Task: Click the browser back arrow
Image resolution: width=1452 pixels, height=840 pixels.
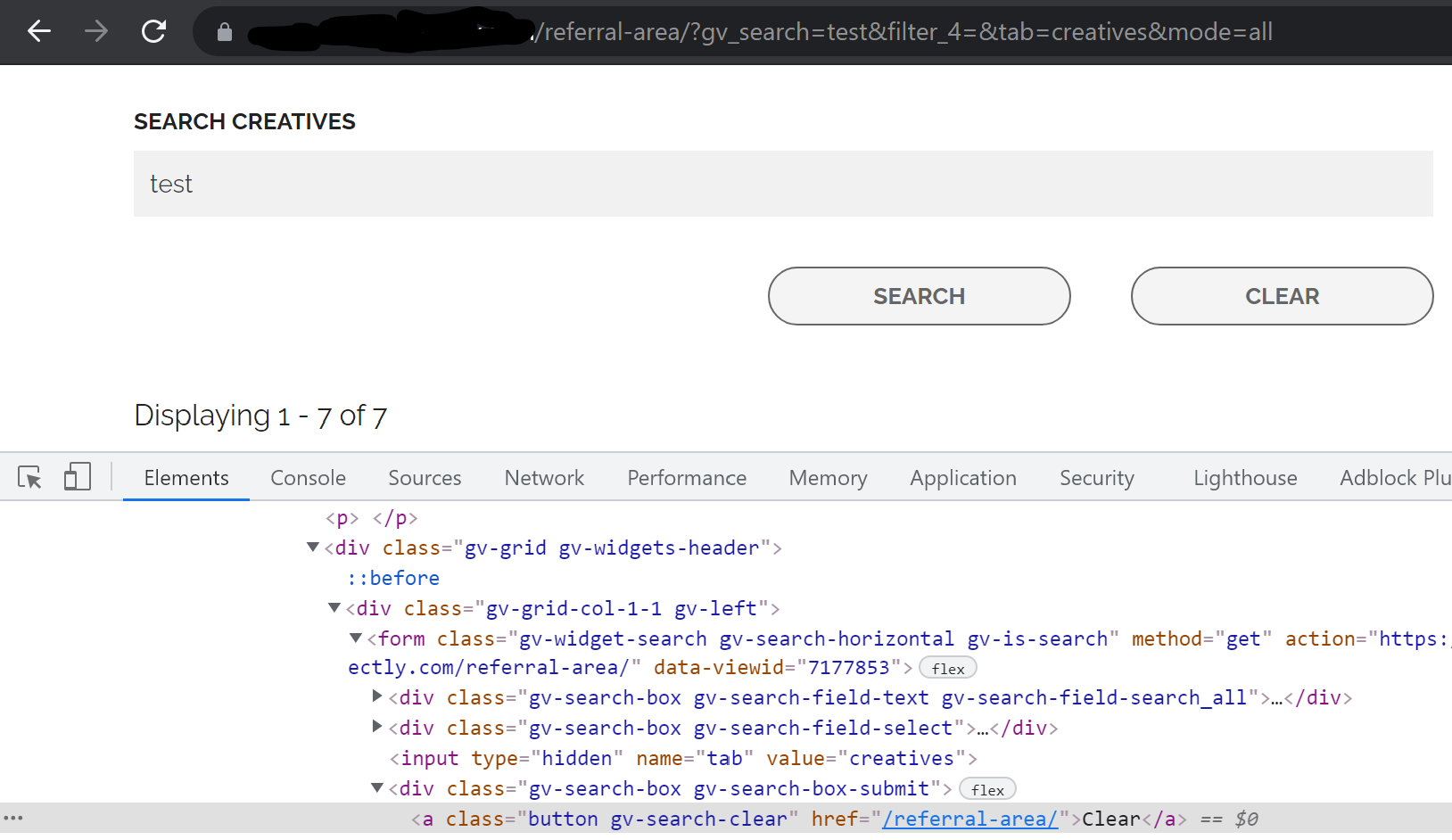Action: click(38, 31)
